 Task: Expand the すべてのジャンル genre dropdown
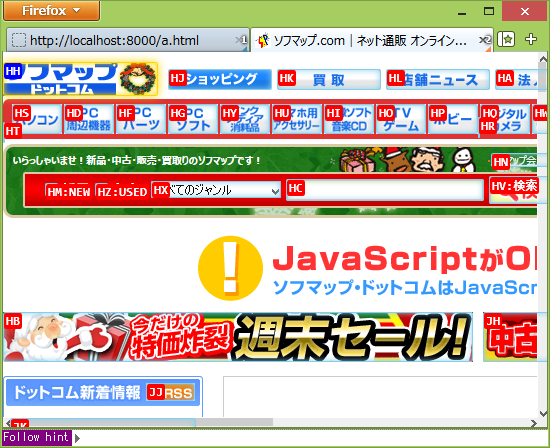coord(216,190)
